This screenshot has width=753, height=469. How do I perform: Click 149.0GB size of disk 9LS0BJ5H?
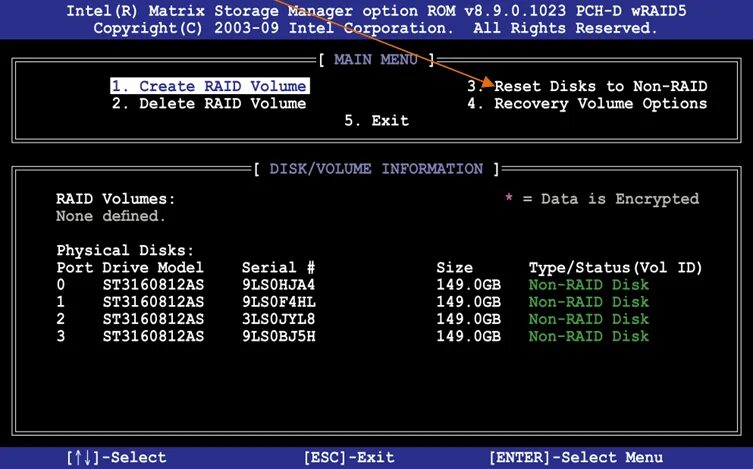(x=468, y=337)
